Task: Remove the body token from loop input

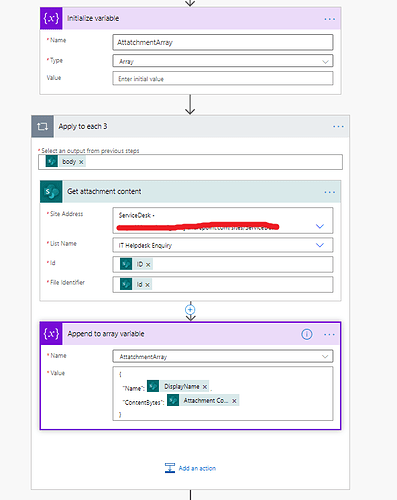Action: point(81,162)
